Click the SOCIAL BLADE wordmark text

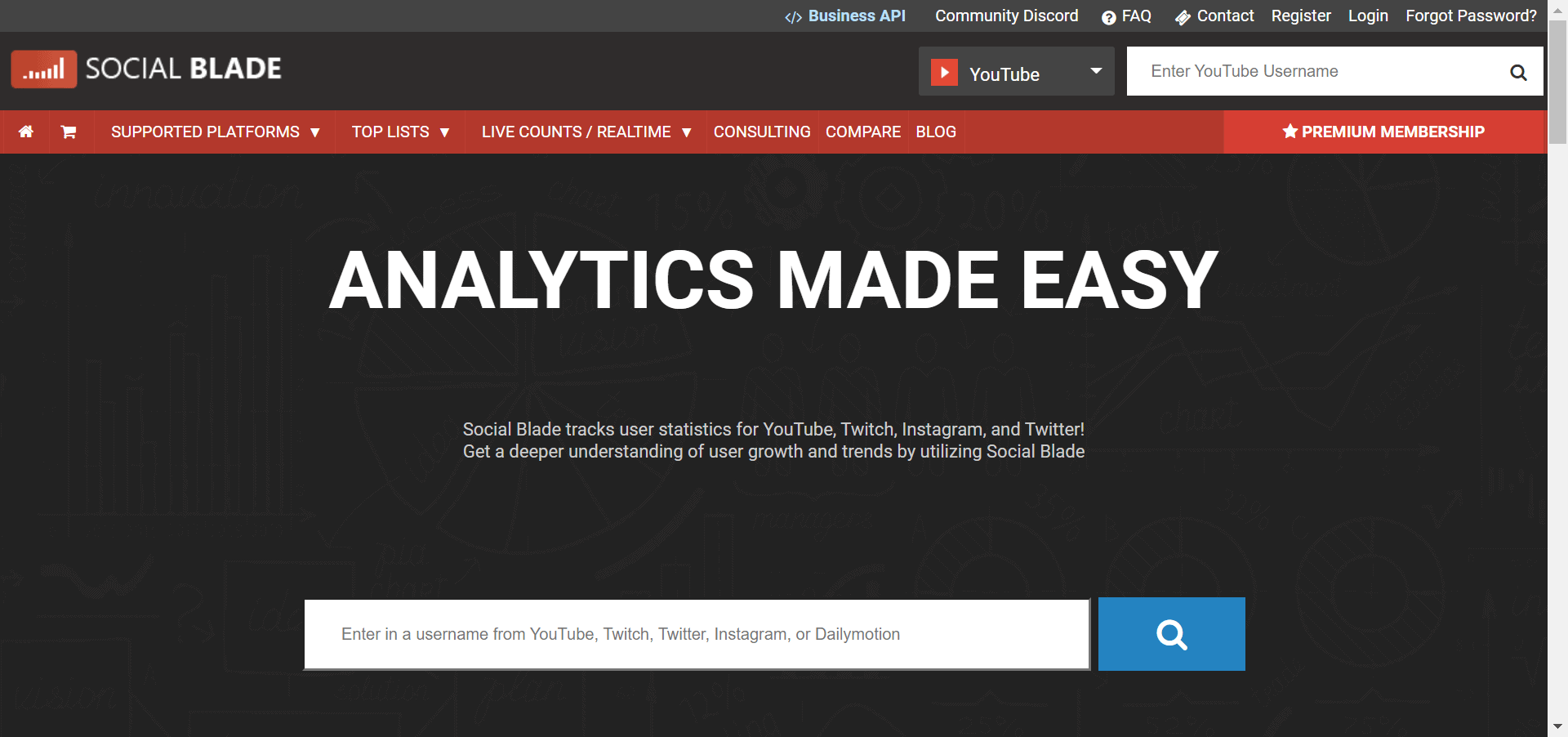[184, 69]
